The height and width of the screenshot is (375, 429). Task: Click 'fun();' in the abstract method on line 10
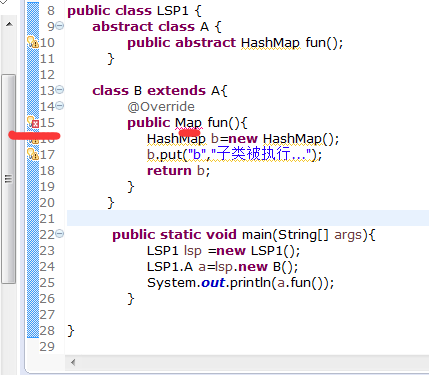(x=324, y=43)
